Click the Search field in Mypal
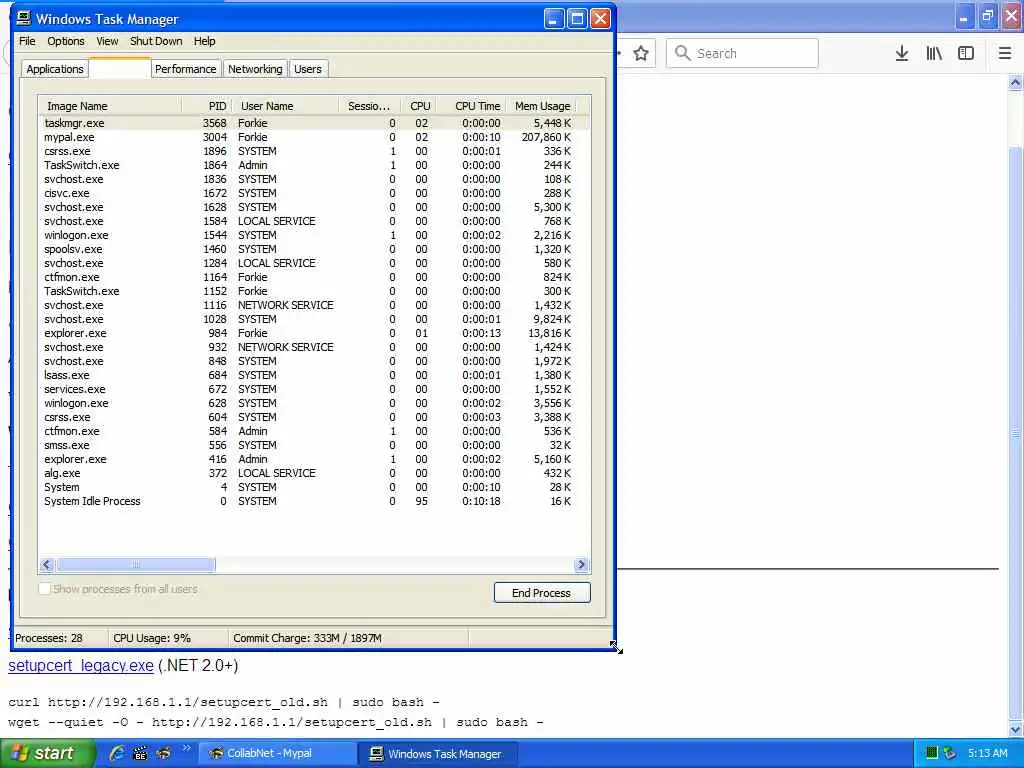 (x=743, y=54)
